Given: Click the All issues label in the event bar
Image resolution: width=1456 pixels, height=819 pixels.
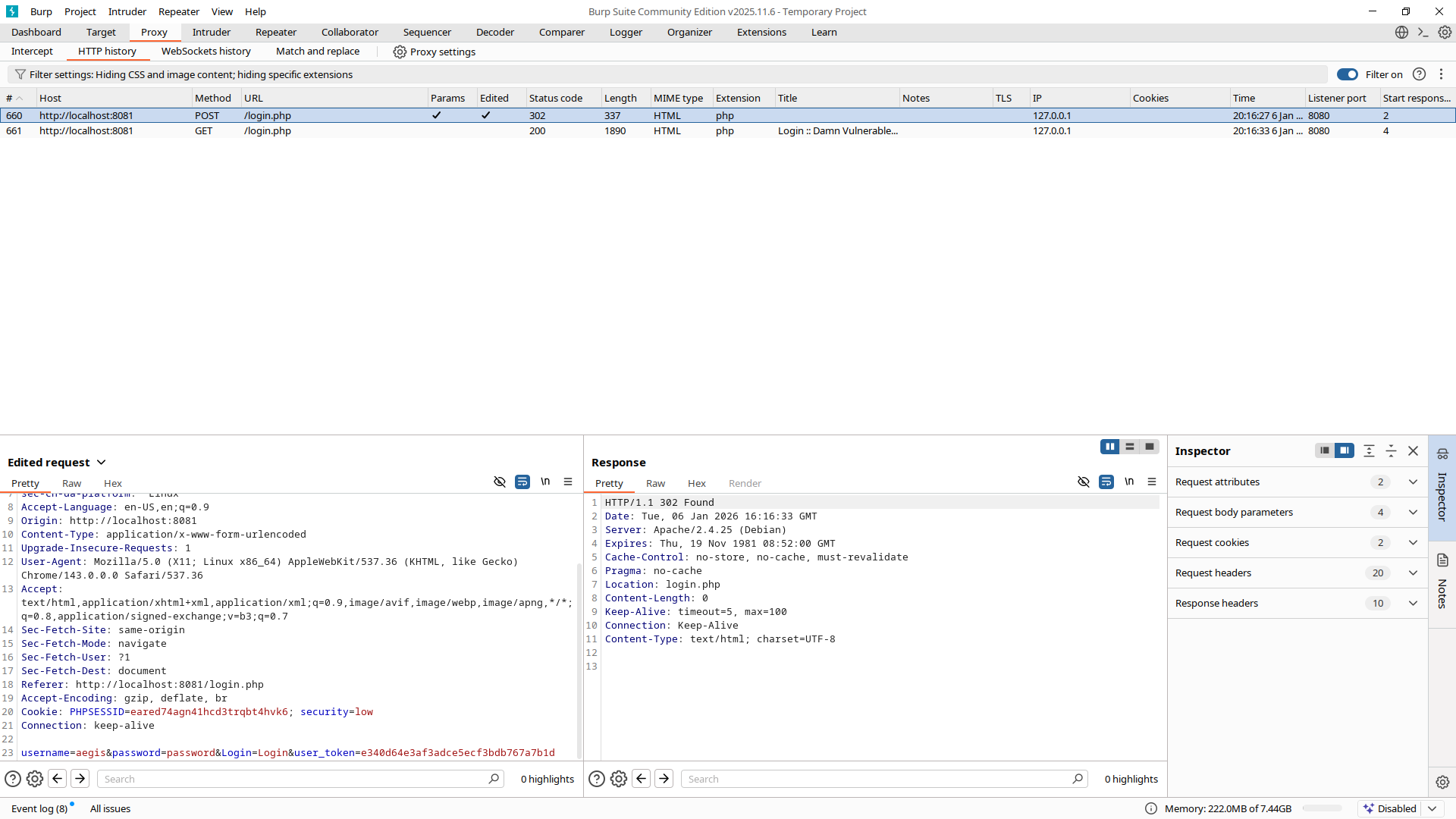Looking at the screenshot, I should tap(110, 808).
